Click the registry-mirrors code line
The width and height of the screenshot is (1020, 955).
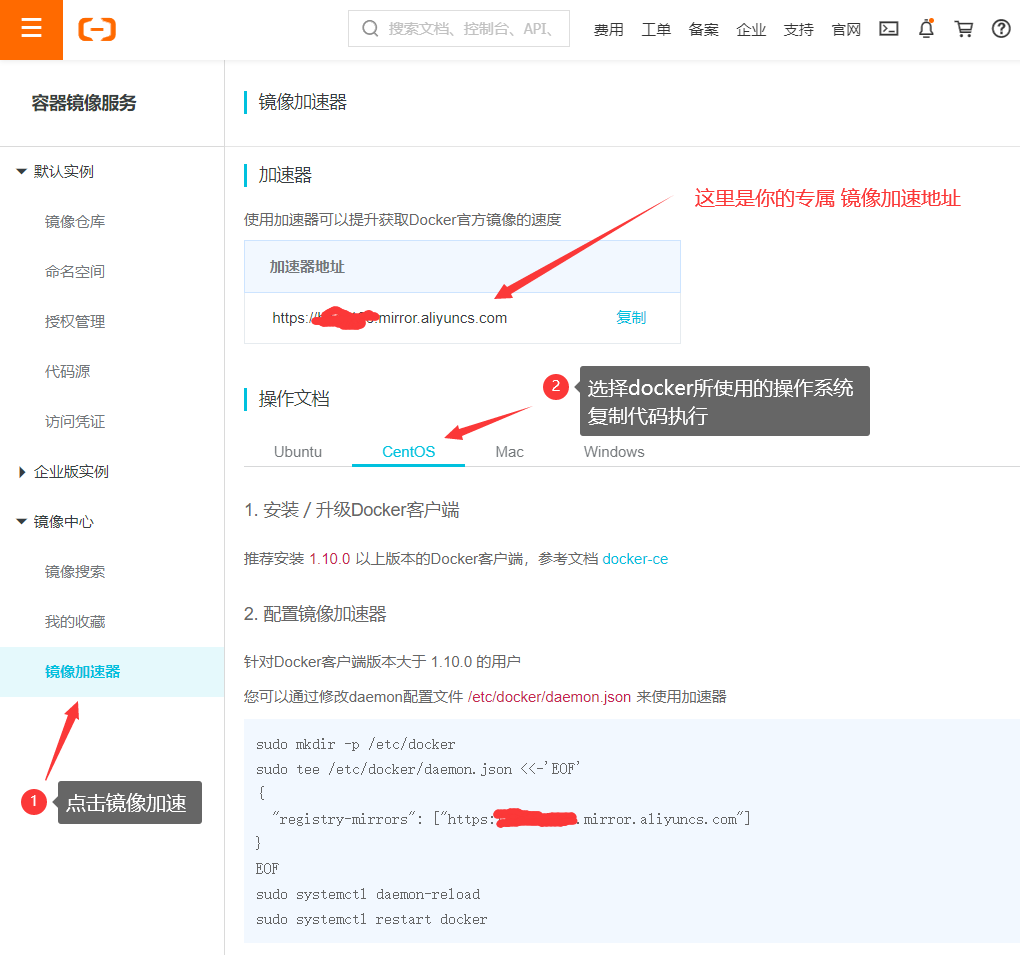(511, 819)
